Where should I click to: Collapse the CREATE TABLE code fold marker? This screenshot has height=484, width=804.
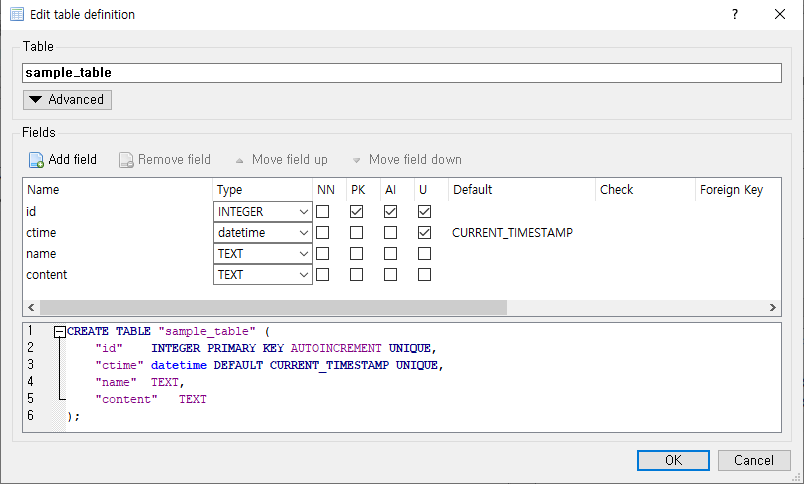tap(59, 332)
